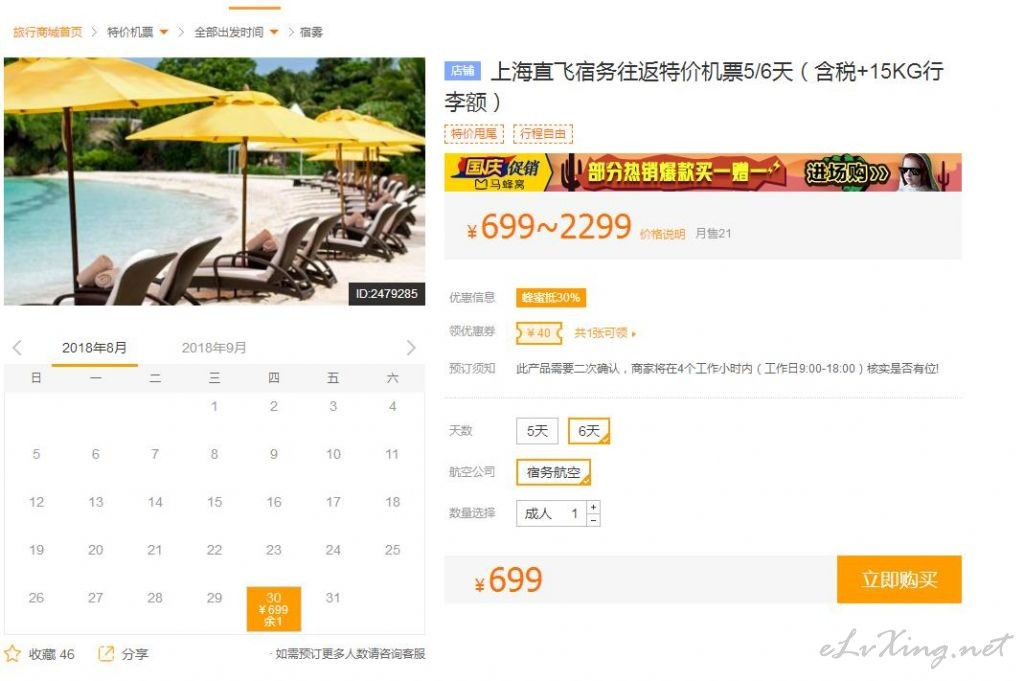This screenshot has width=1024, height=681.
Task: Go to previous month with left arrow
Action: [18, 347]
